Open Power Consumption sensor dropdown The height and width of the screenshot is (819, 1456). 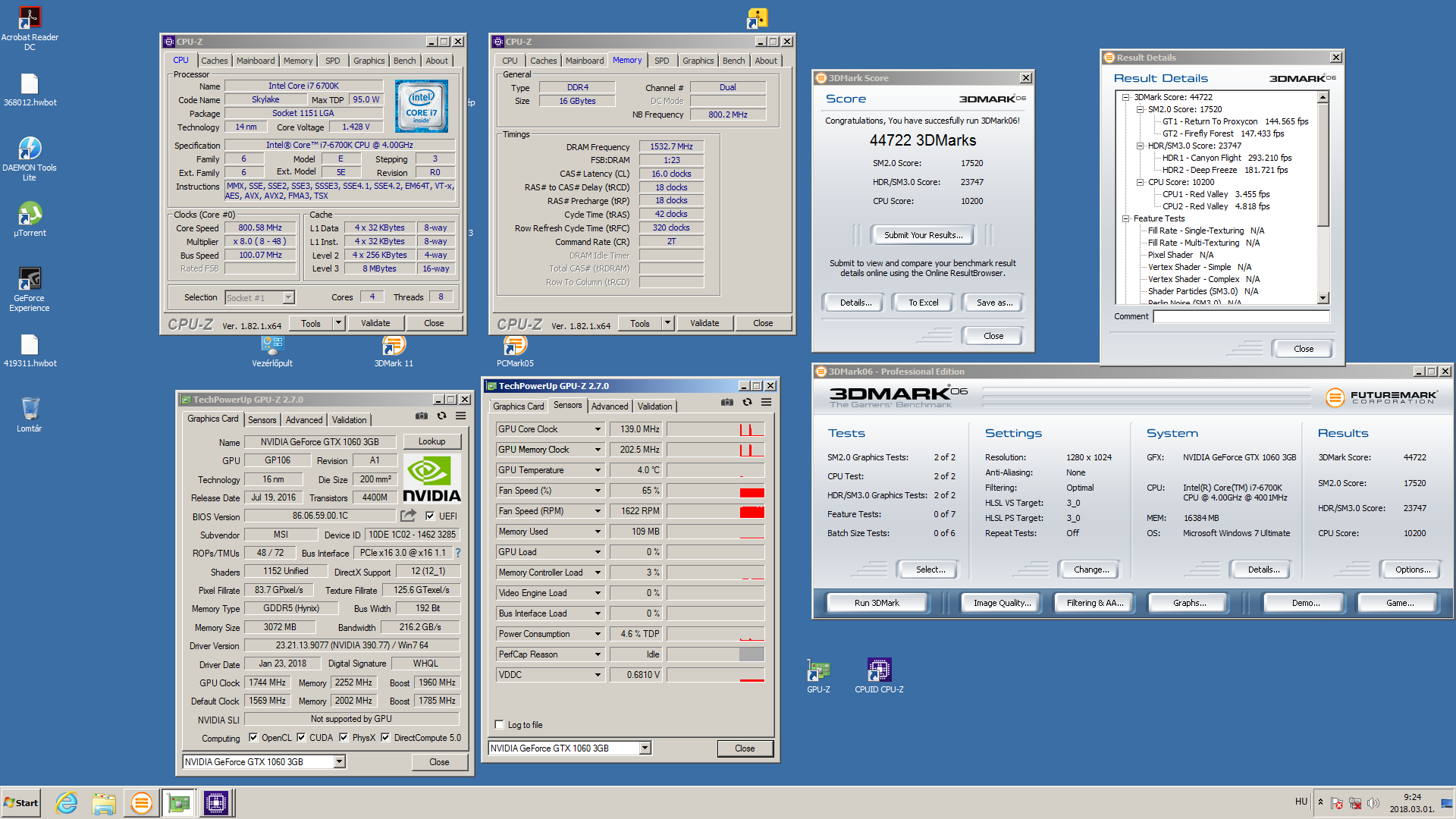click(x=598, y=634)
